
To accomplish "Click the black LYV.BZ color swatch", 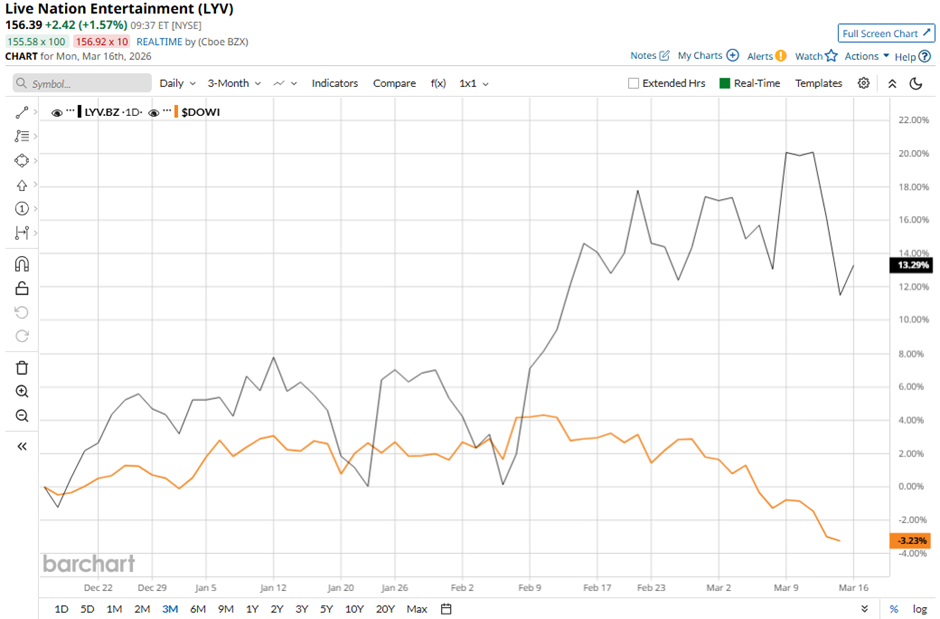I will point(80,112).
